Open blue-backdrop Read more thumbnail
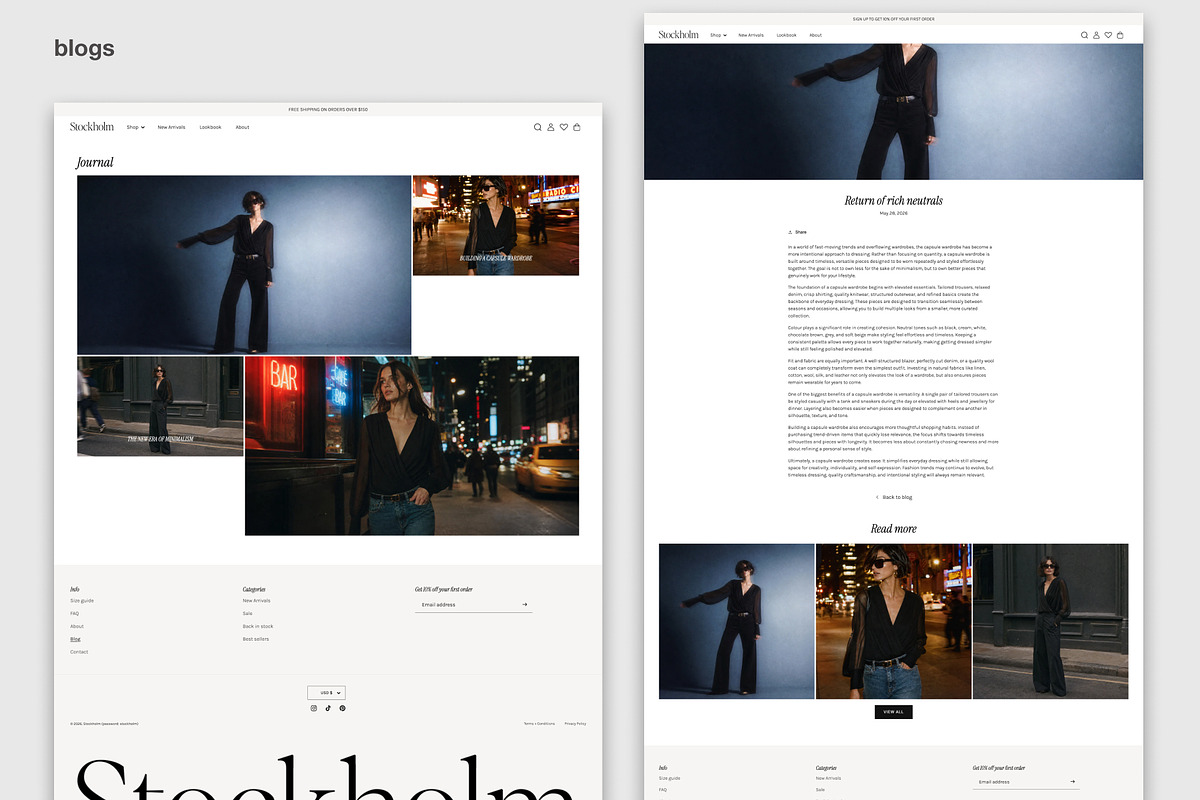This screenshot has width=1200, height=800. 737,621
